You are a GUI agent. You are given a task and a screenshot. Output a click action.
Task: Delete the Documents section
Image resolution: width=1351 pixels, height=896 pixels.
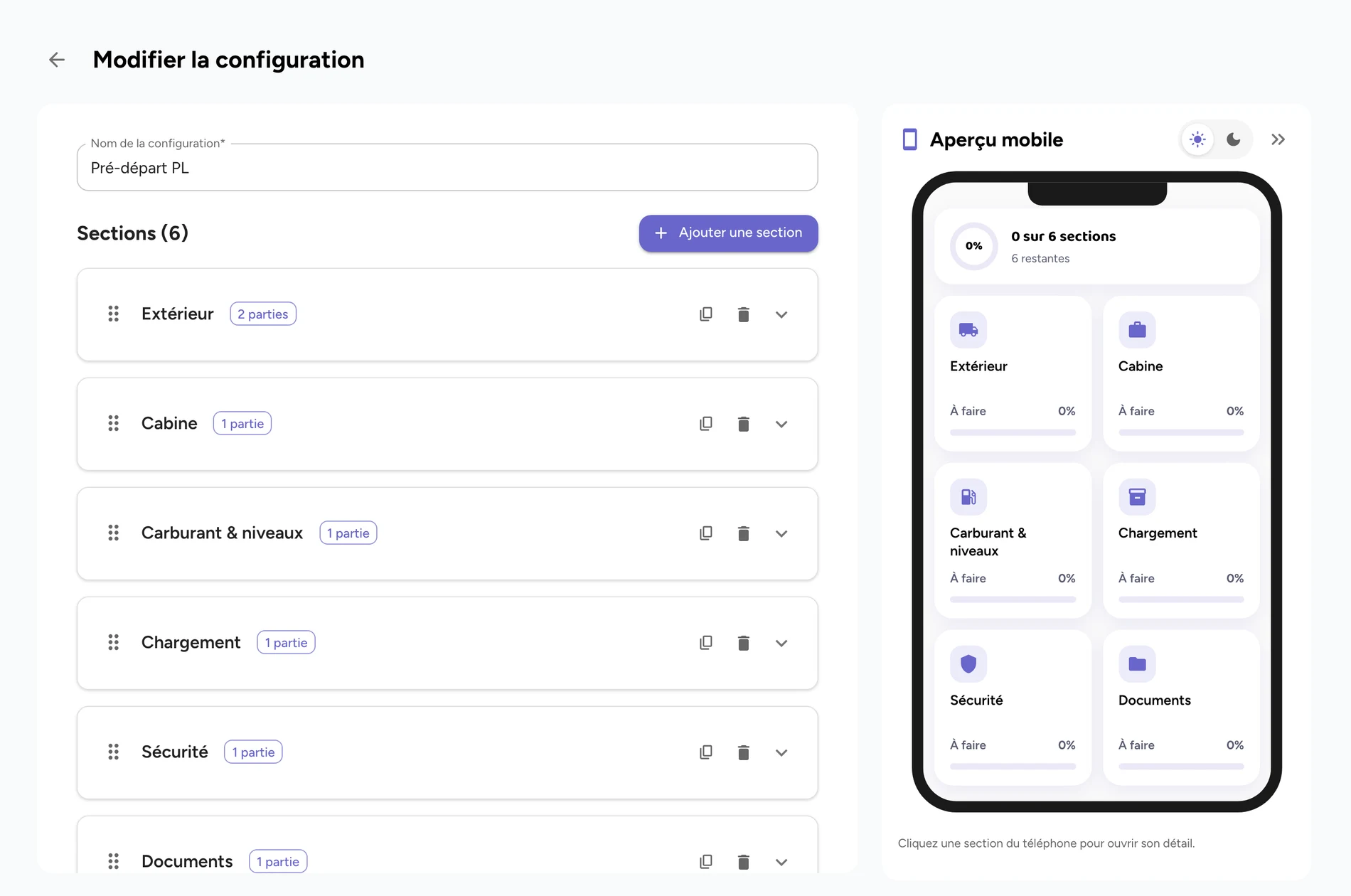pyautogui.click(x=744, y=862)
